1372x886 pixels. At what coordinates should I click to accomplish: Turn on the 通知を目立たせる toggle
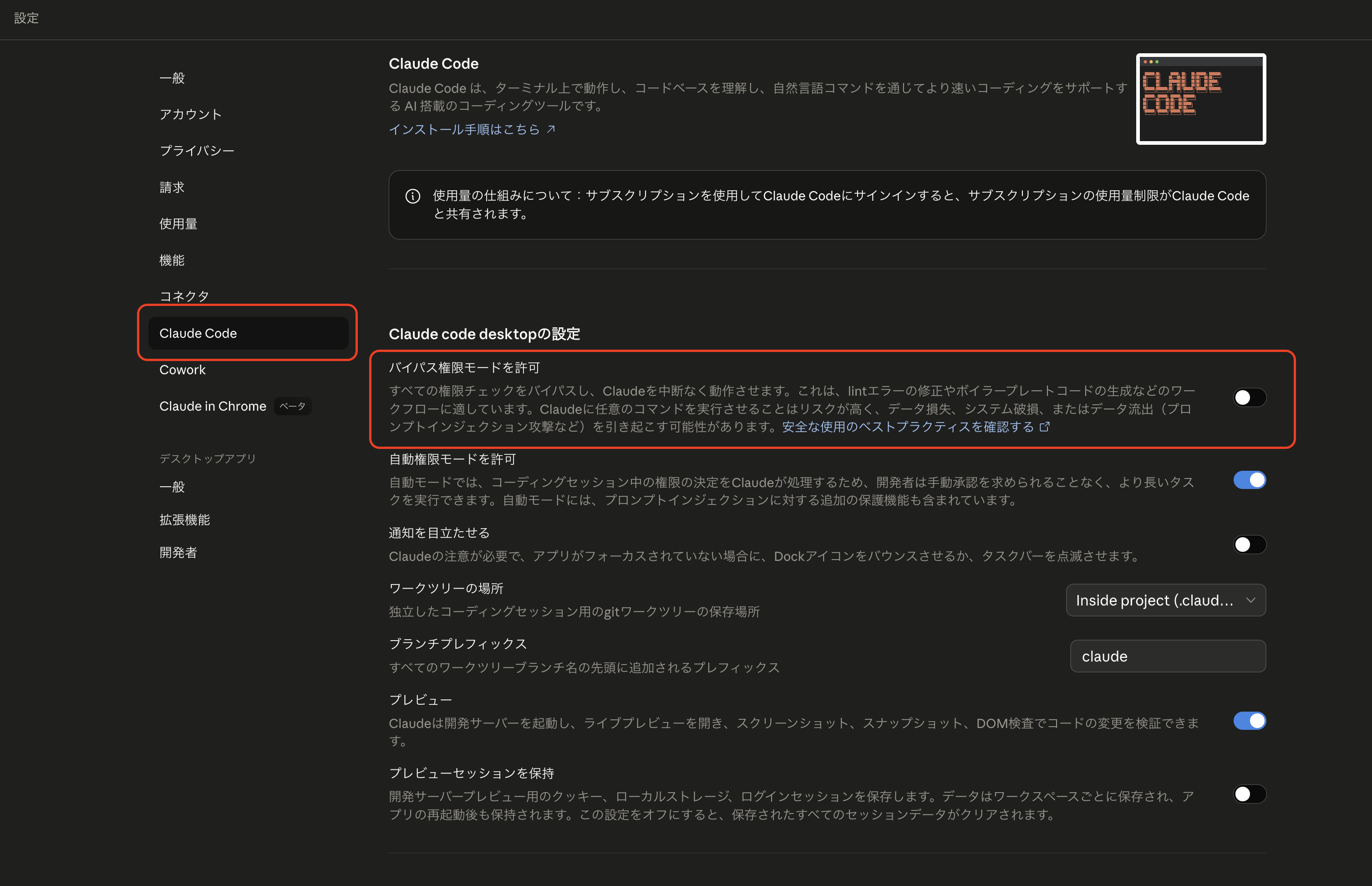click(1250, 544)
